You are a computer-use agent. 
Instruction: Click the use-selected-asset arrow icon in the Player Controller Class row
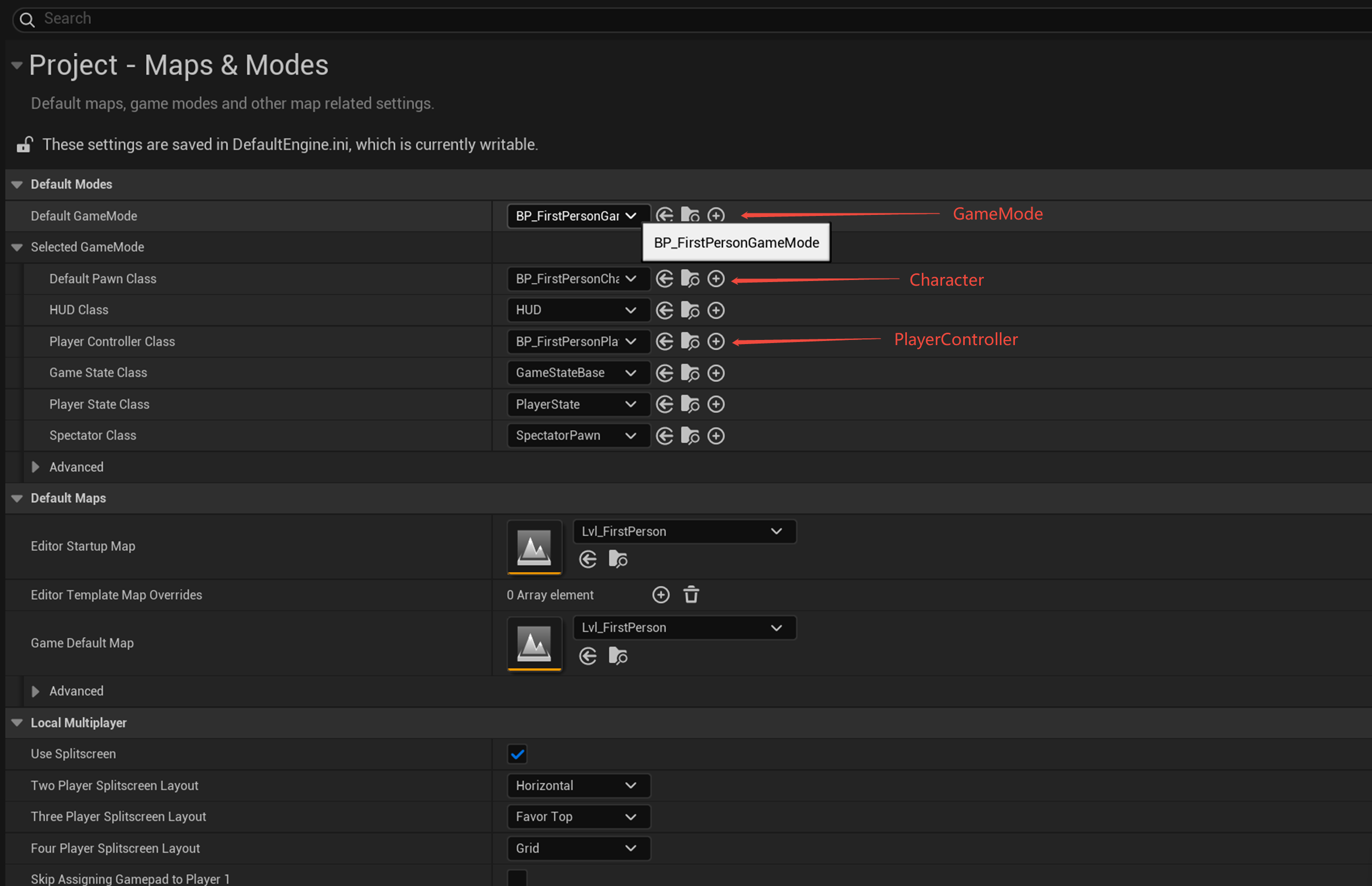[664, 342]
